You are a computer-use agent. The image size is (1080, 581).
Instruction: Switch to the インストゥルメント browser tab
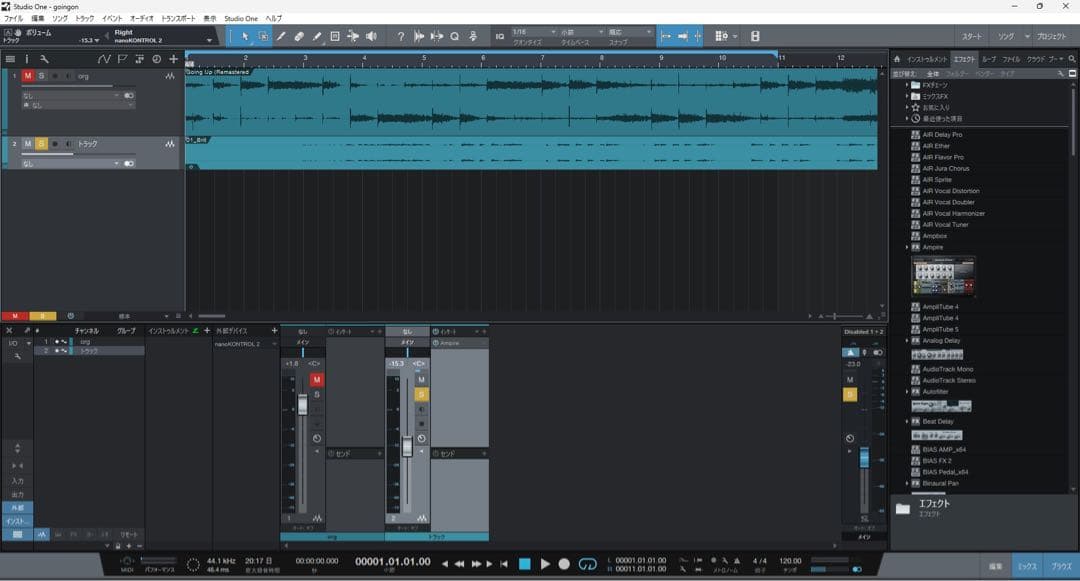(926, 59)
